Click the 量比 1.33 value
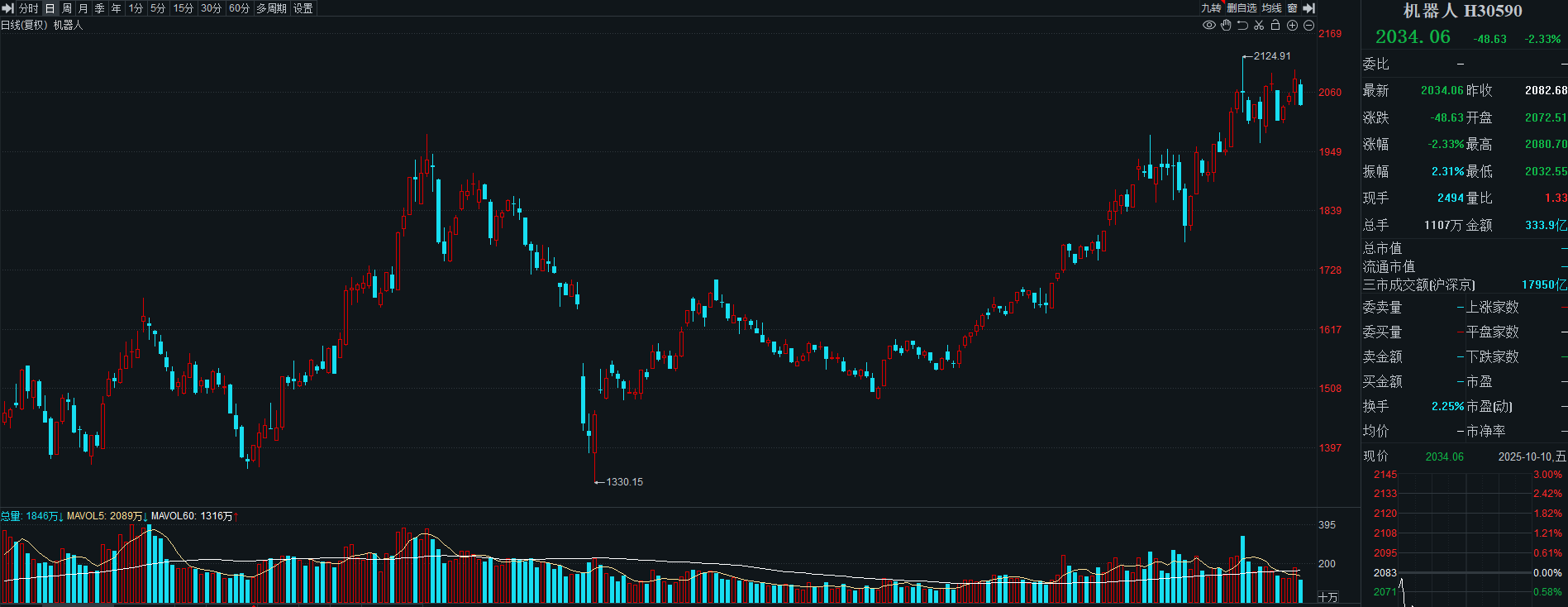The width and height of the screenshot is (1568, 607). tap(1556, 198)
